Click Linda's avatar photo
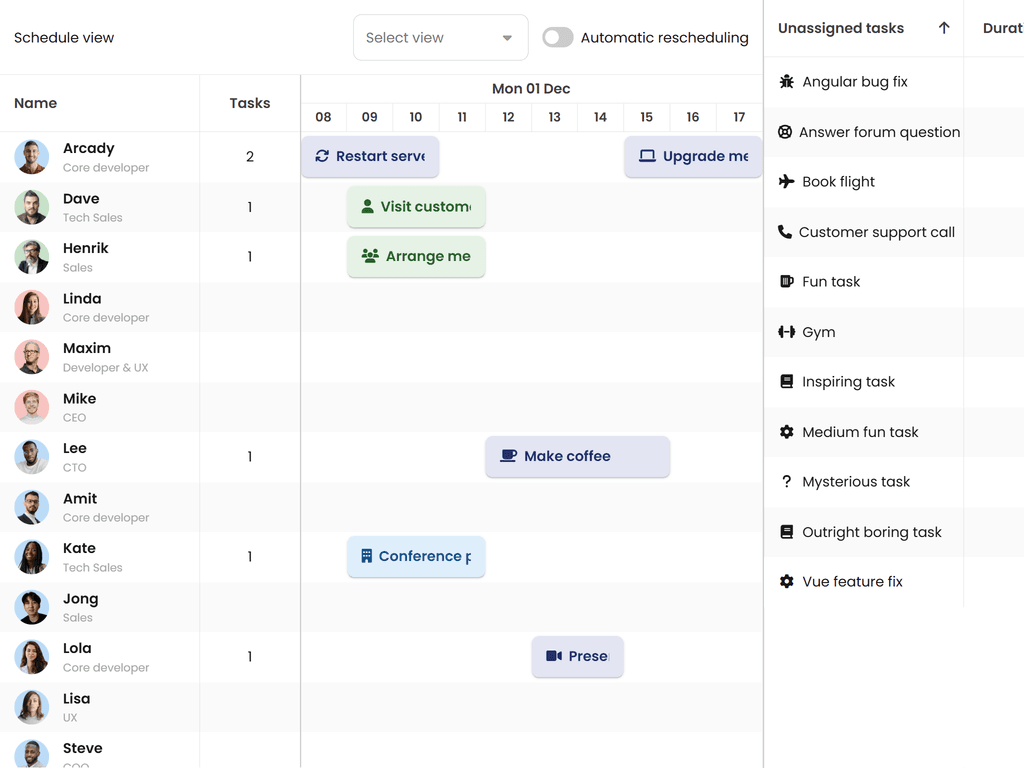The image size is (1024, 768). tap(32, 307)
